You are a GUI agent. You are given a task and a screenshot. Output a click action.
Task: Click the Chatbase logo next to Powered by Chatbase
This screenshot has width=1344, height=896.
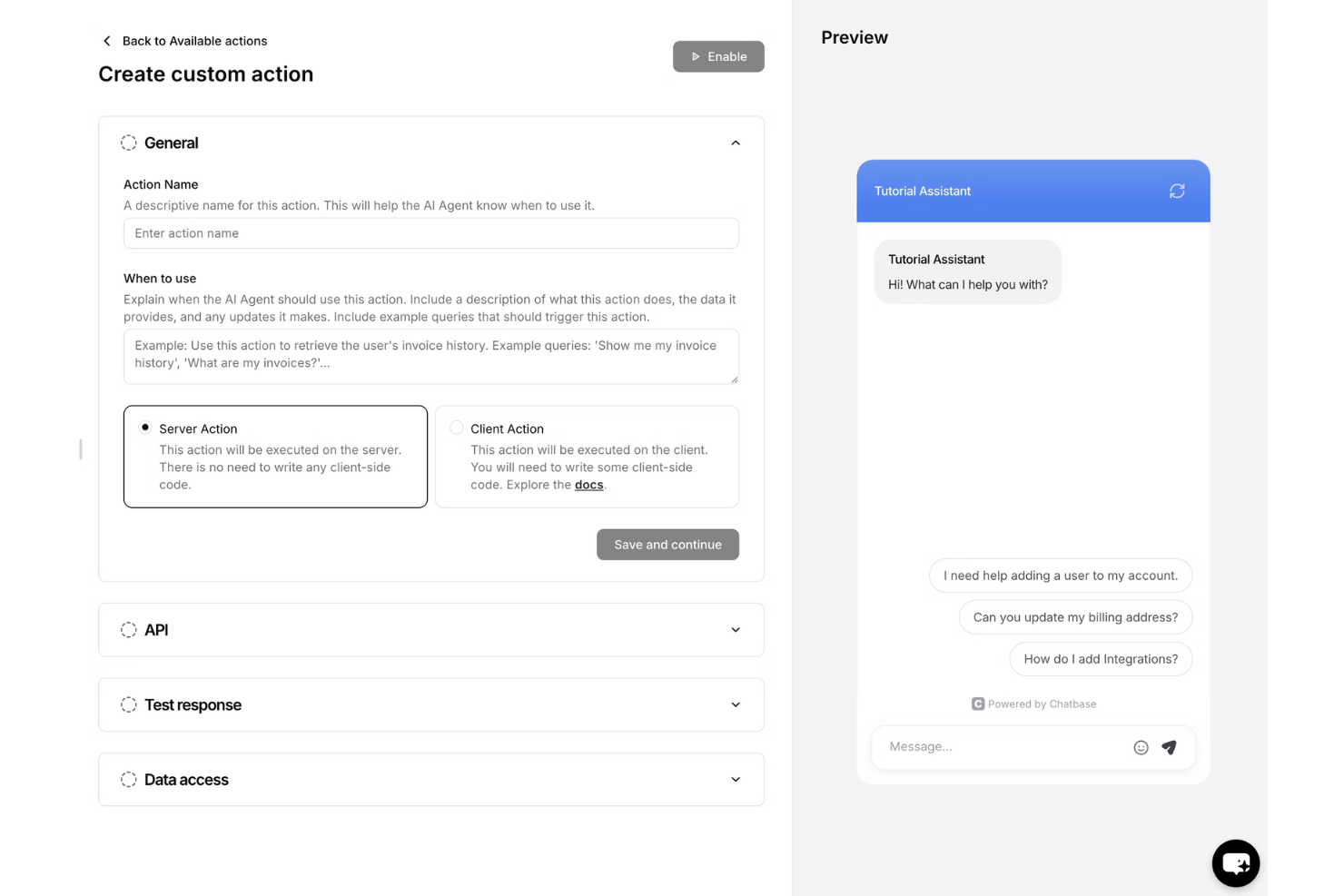point(978,704)
